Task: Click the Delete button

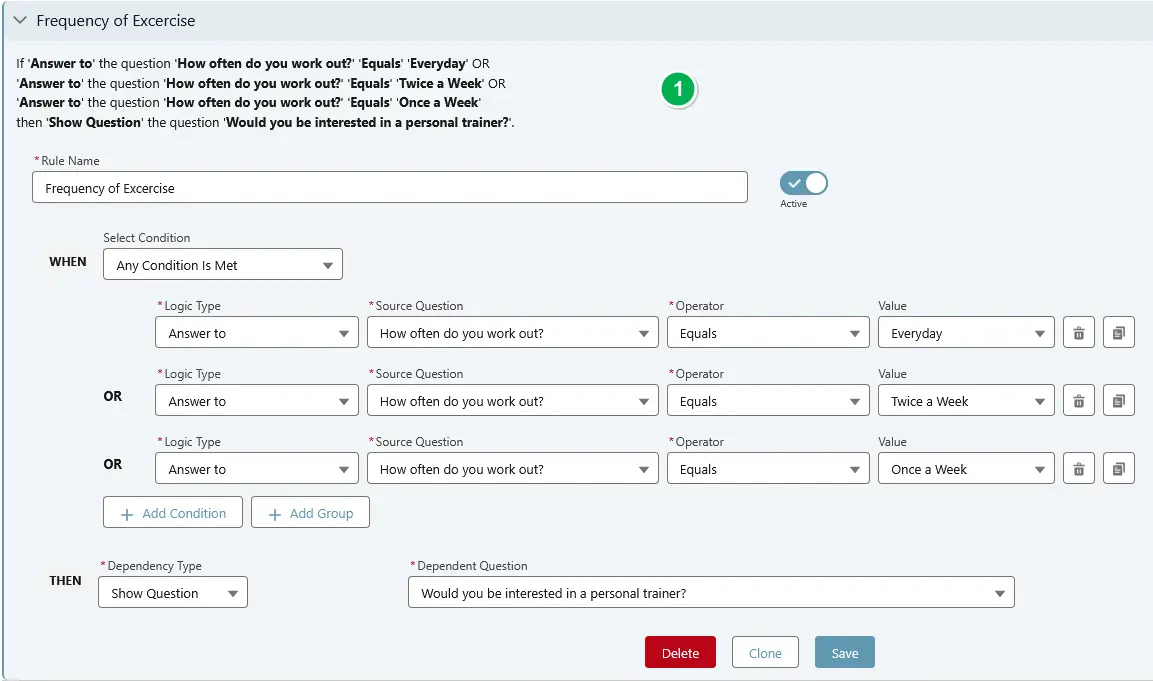Action: point(680,652)
